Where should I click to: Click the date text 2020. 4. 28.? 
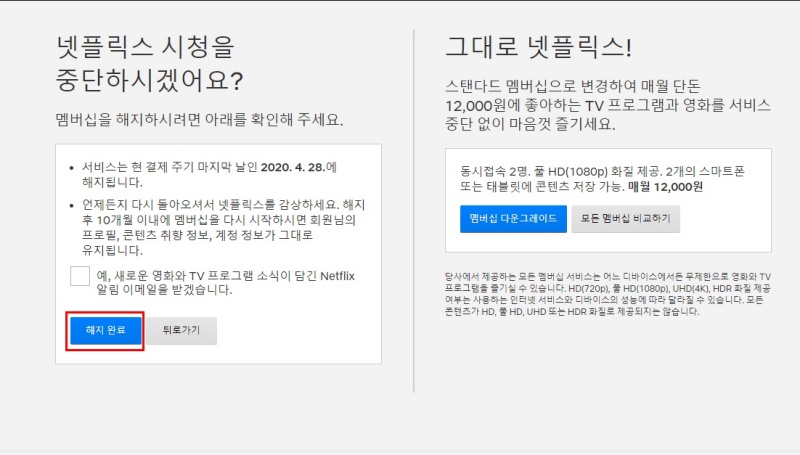point(293,167)
